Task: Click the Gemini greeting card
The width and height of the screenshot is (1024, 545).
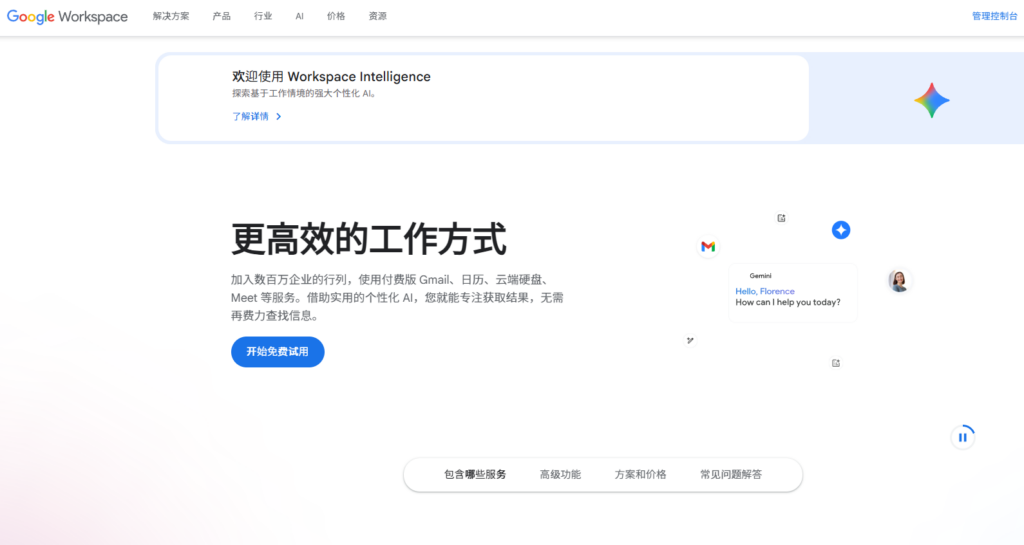Action: (x=792, y=293)
